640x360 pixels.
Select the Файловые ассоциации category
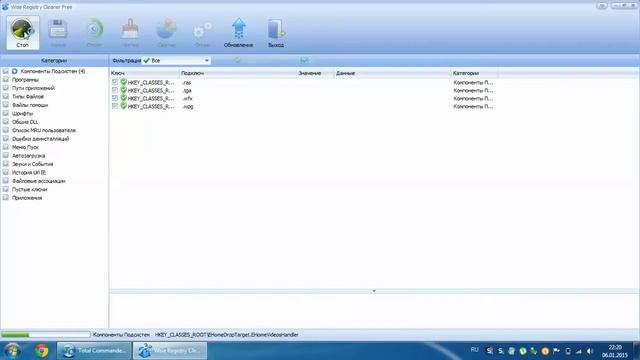[39, 181]
